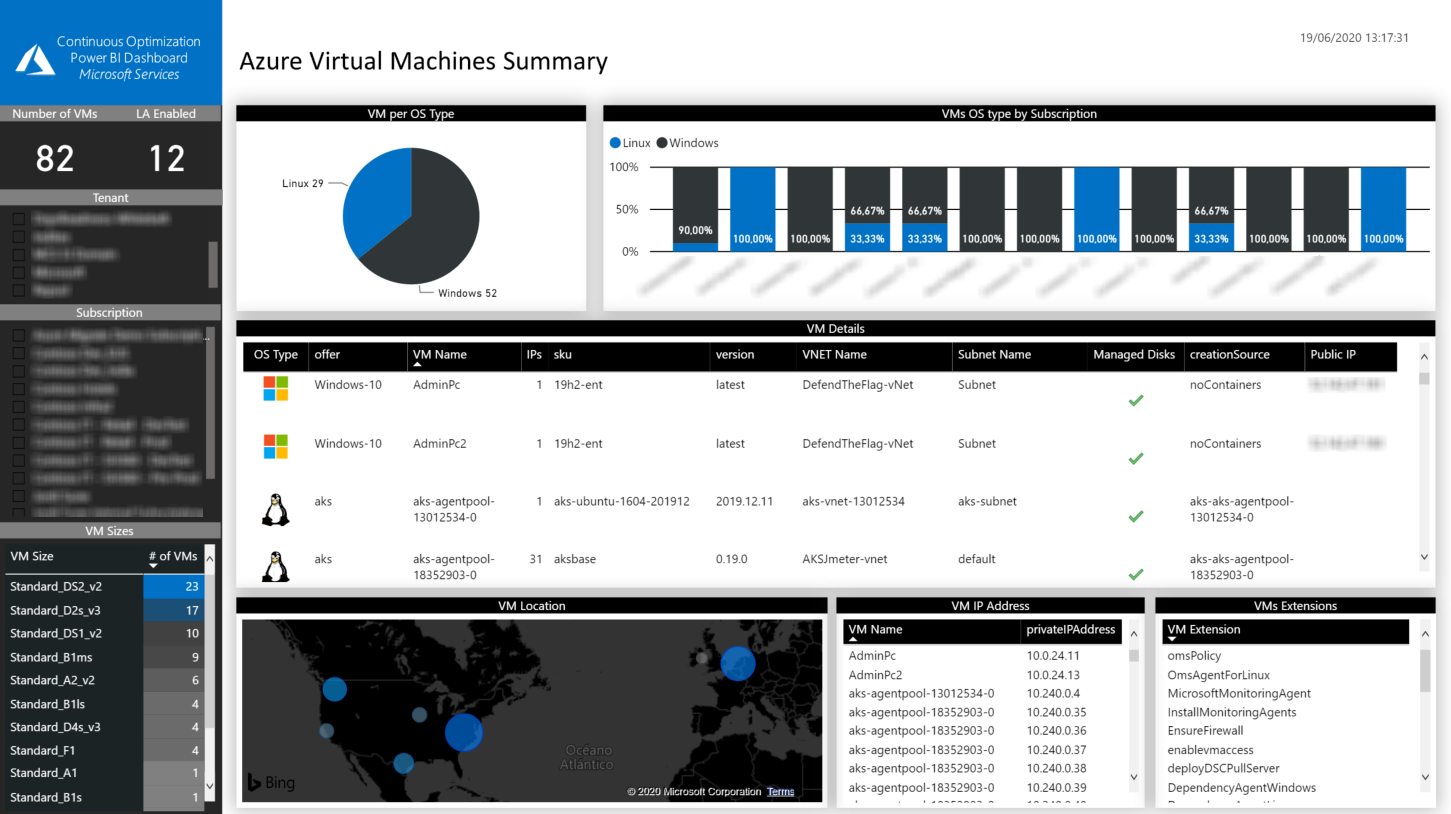The image size is (1451, 814).
Task: Click the AKSJmeter-vnet cell
Action: point(844,559)
